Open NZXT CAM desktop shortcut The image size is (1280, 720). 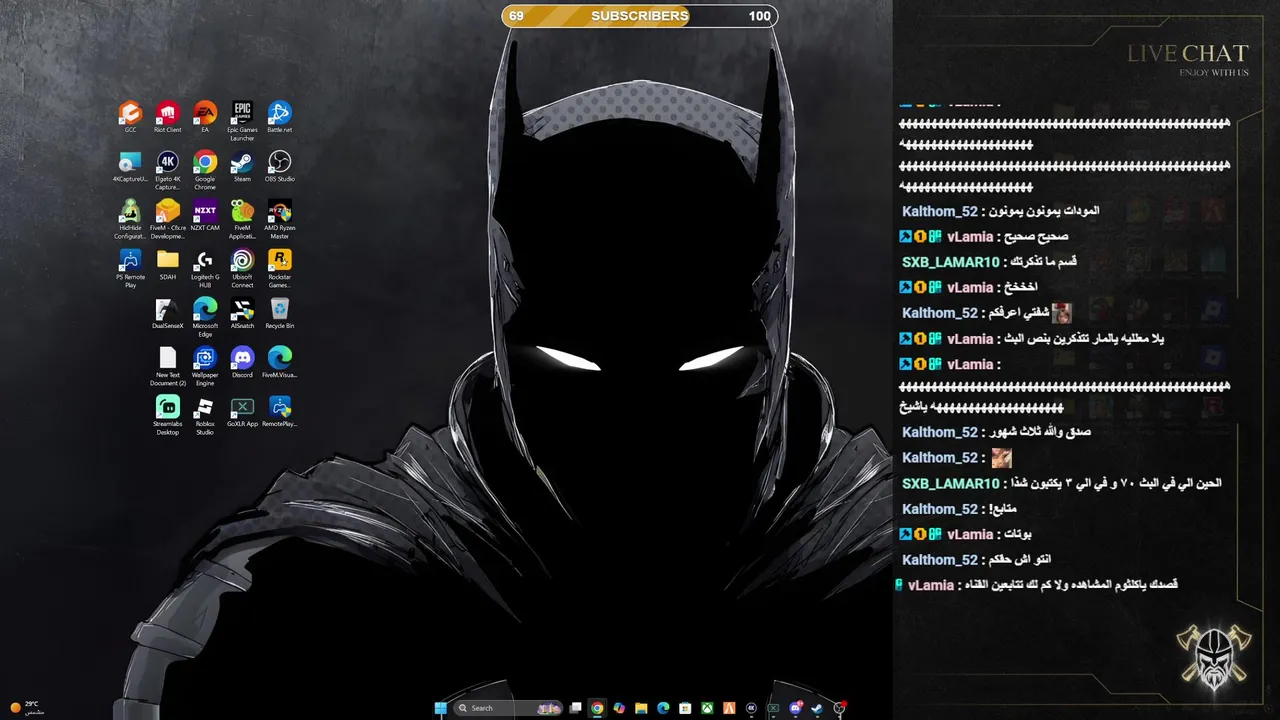(x=205, y=215)
